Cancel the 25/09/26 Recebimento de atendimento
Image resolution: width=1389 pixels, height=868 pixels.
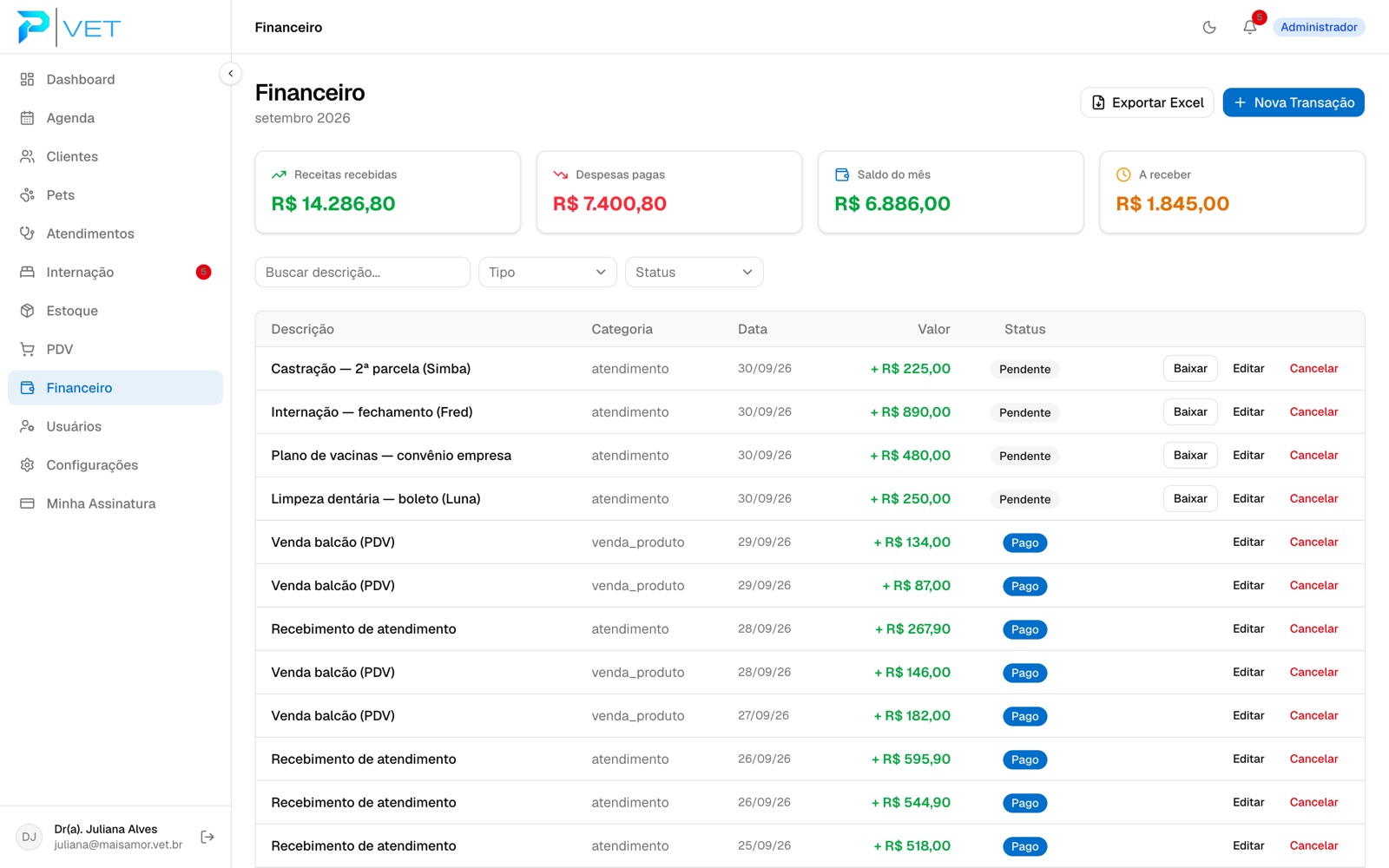coord(1313,845)
